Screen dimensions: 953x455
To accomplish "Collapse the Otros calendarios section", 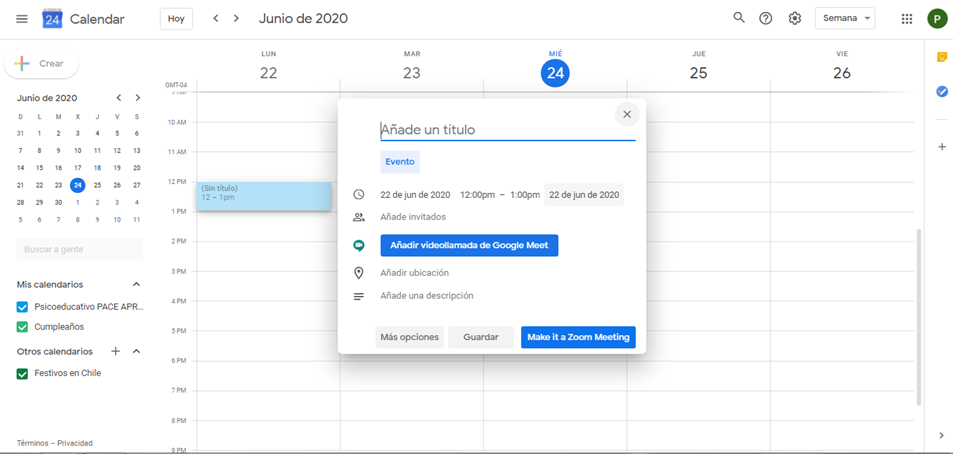I will pyautogui.click(x=137, y=351).
